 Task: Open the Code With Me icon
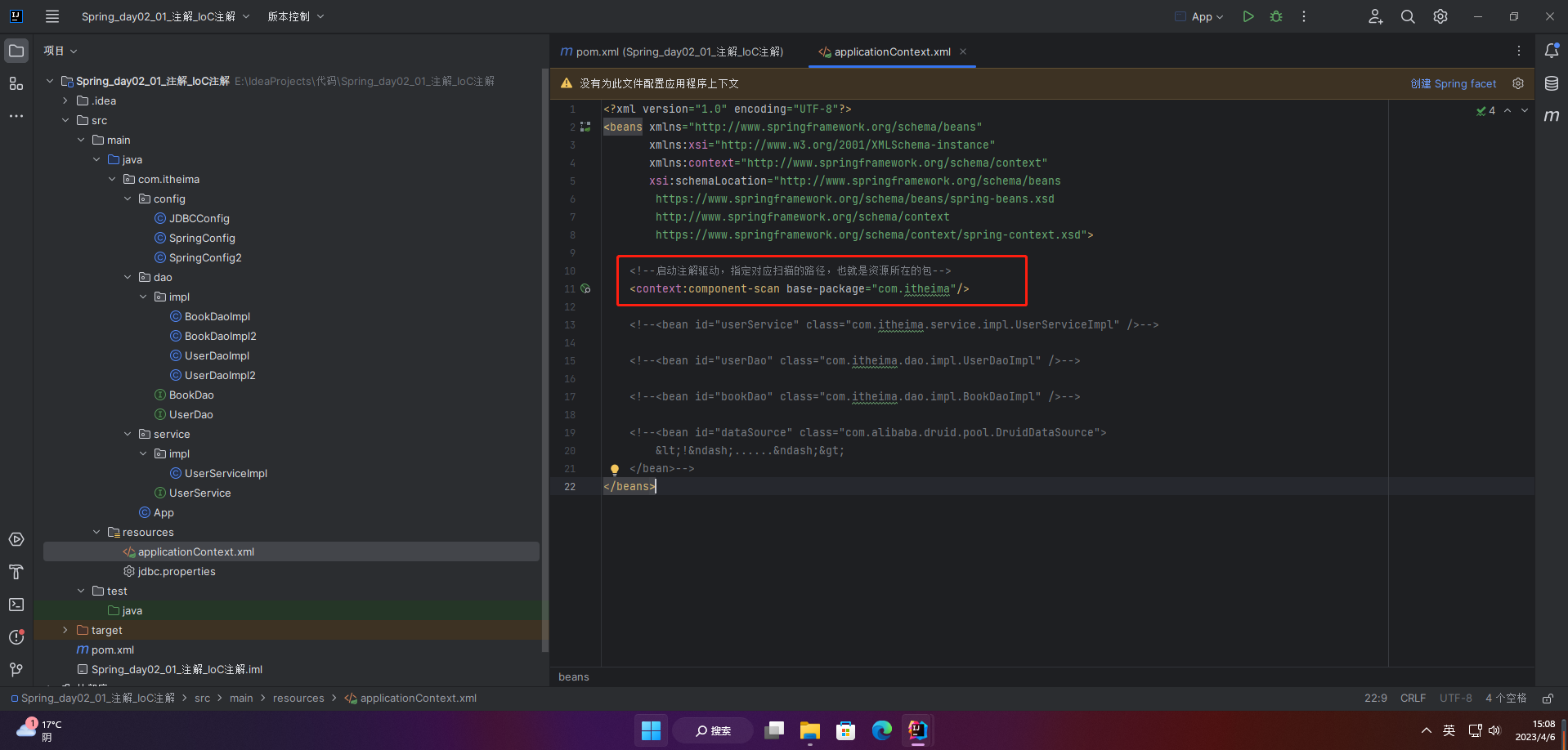click(1376, 16)
